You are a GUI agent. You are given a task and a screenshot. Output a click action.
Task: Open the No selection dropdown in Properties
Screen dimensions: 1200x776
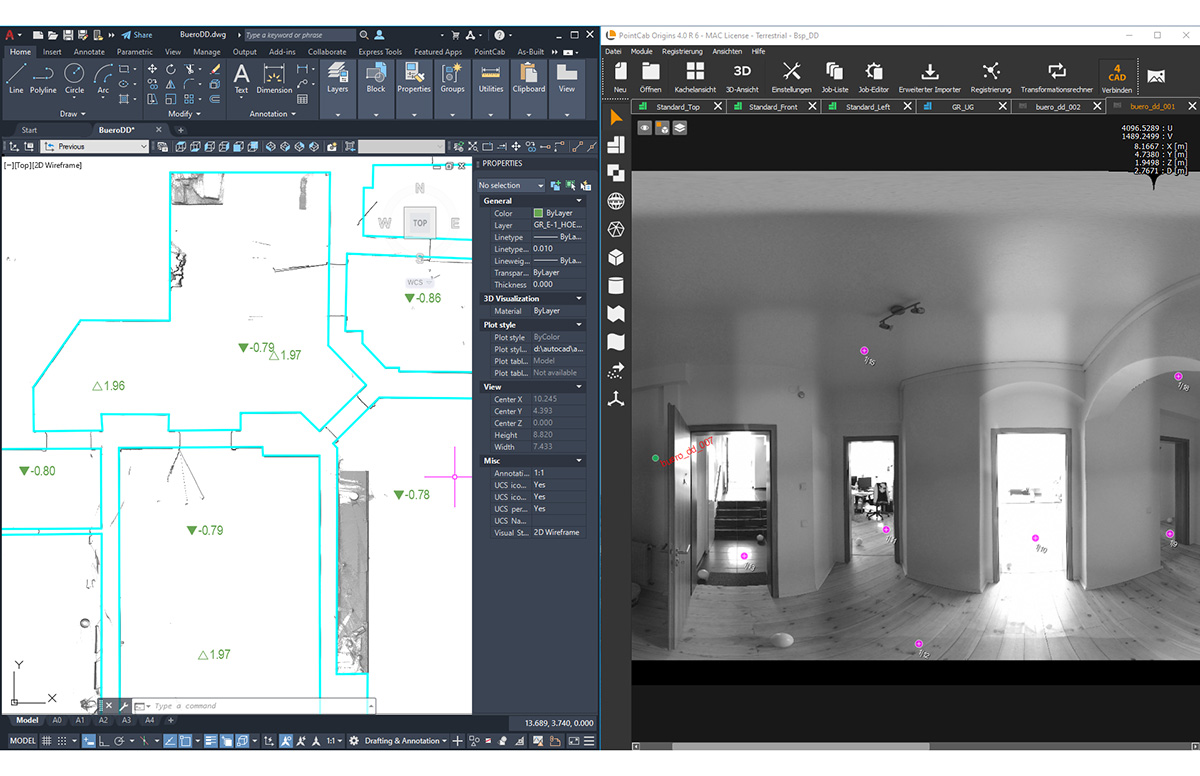(511, 185)
